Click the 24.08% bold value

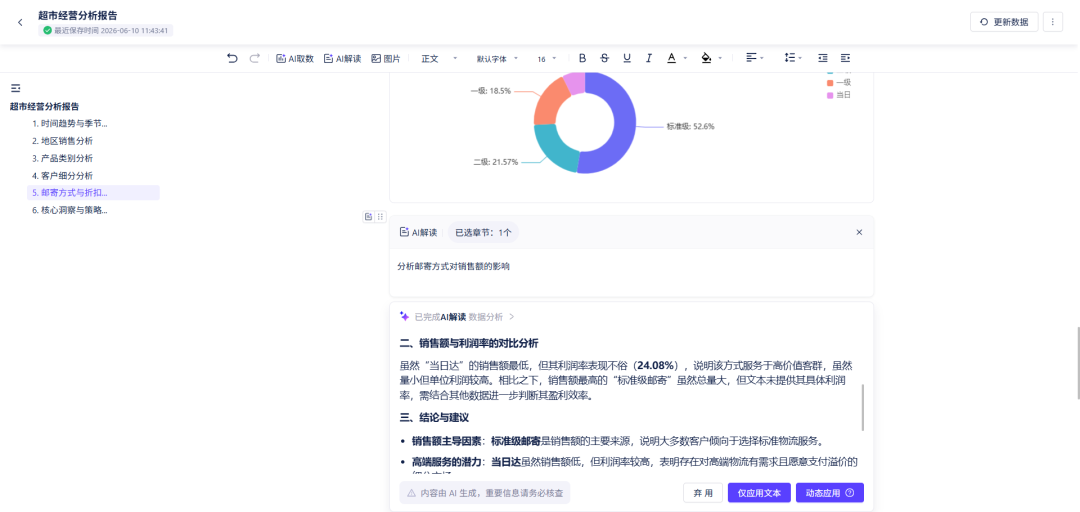657,365
